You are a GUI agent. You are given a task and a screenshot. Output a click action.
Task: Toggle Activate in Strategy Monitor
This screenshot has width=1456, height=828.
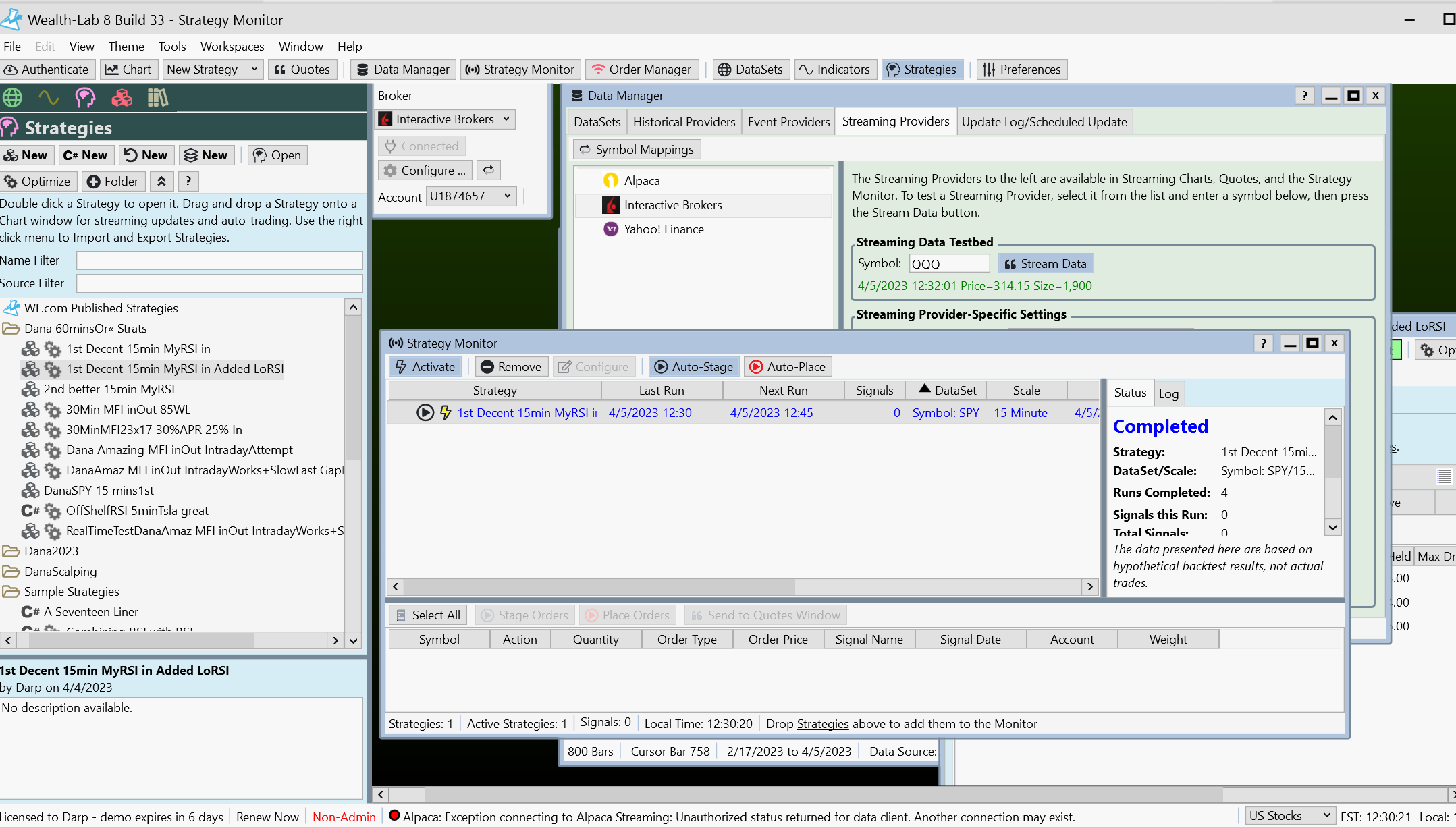425,366
